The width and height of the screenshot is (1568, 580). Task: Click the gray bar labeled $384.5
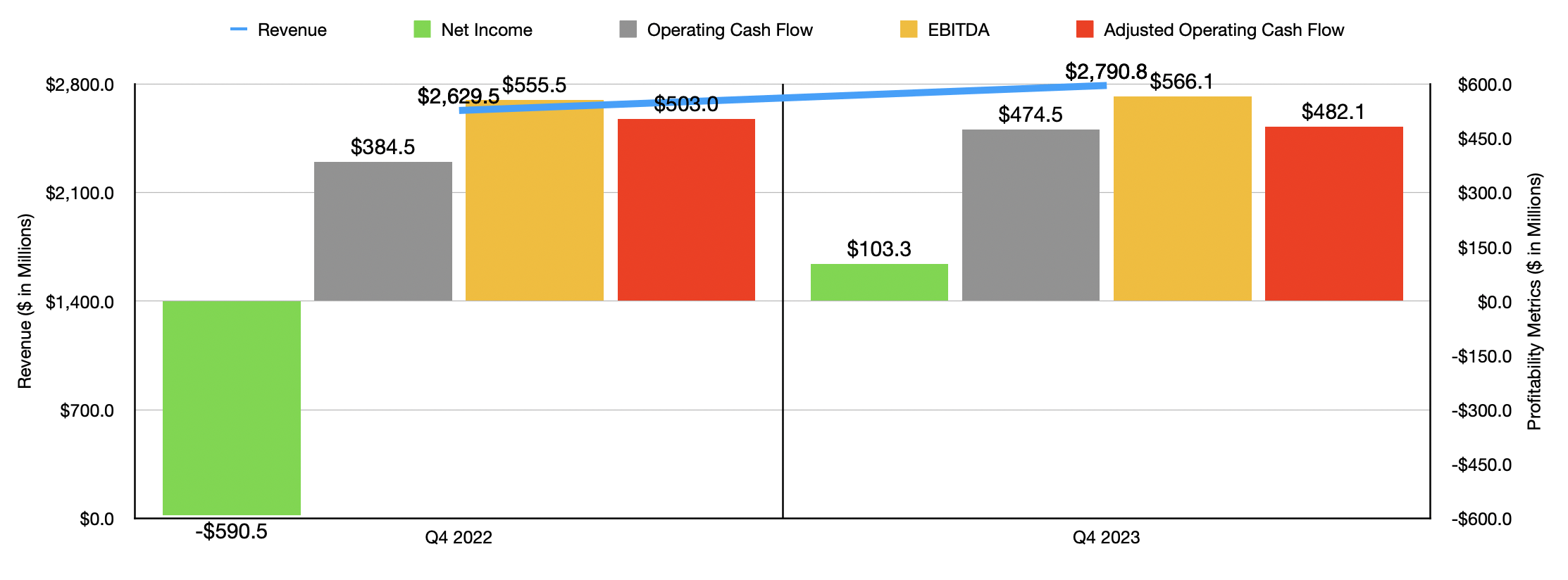(383, 232)
